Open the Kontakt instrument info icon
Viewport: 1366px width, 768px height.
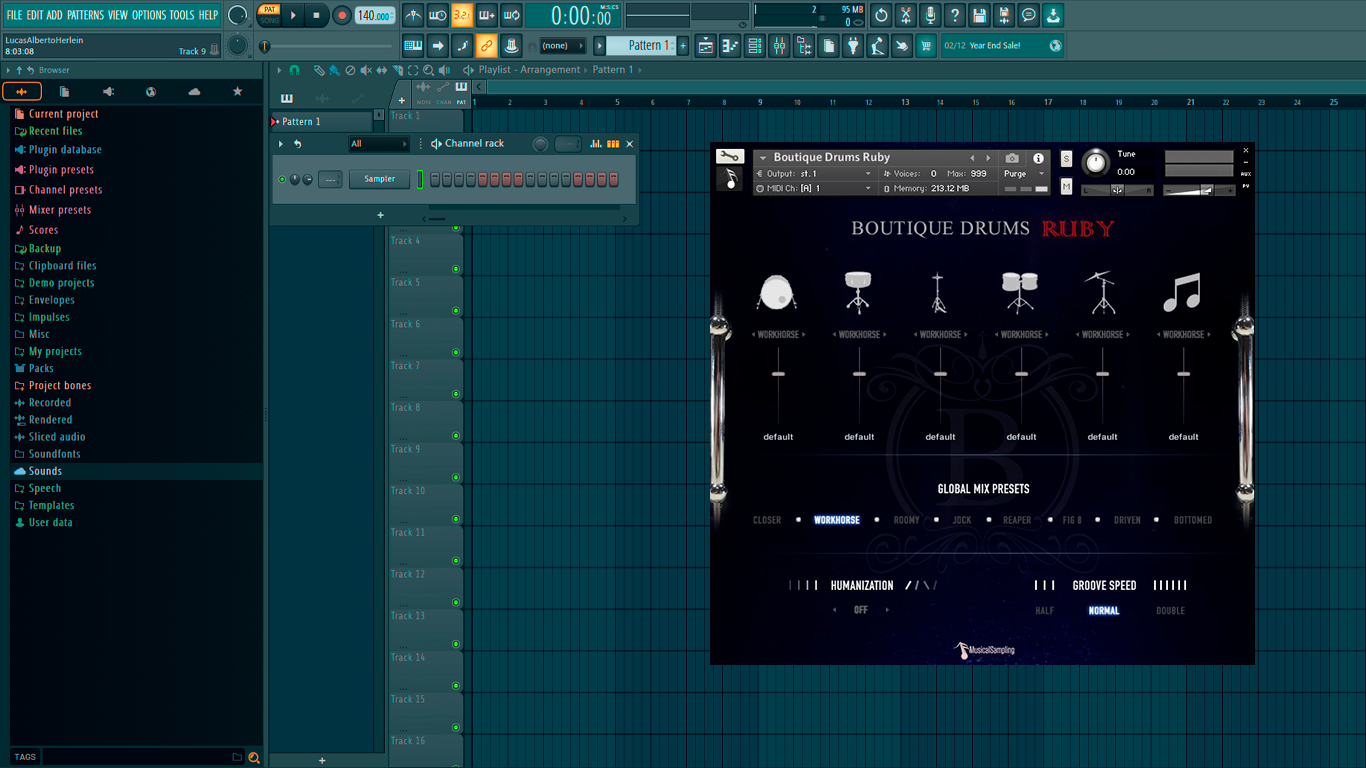(x=1038, y=158)
